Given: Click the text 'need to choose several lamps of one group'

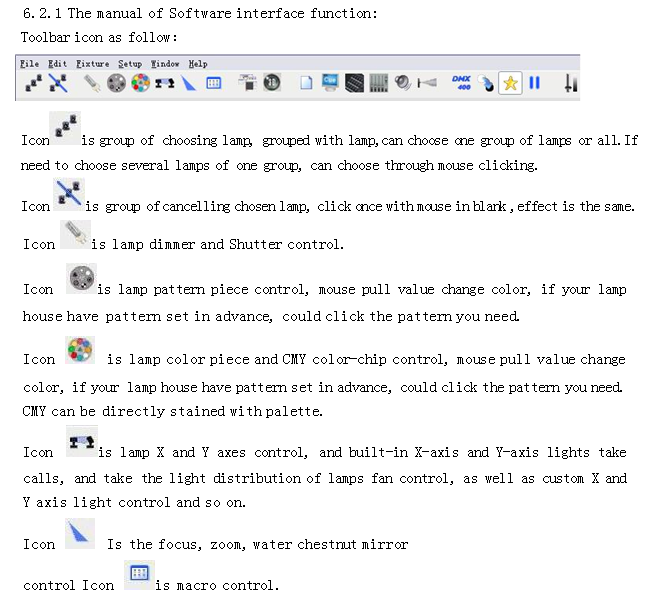Looking at the screenshot, I should tap(161, 166).
